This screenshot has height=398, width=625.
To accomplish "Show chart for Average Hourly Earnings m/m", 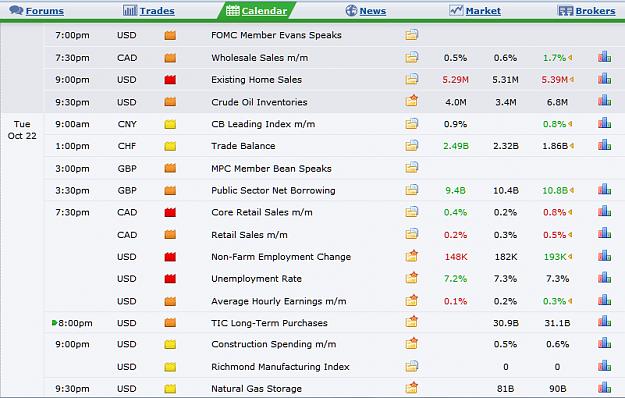I will click(x=604, y=300).
